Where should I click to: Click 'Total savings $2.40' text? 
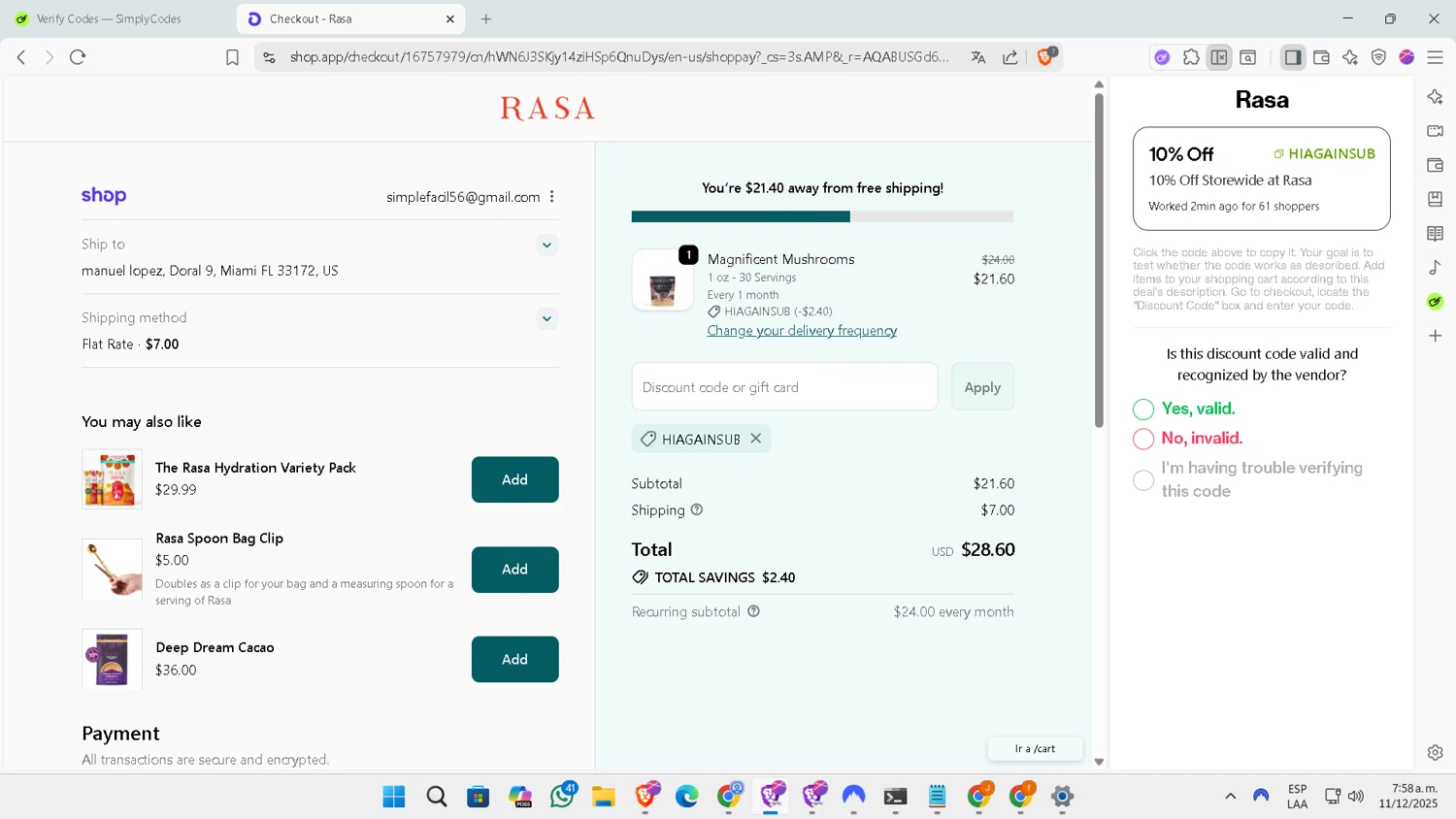(724, 577)
